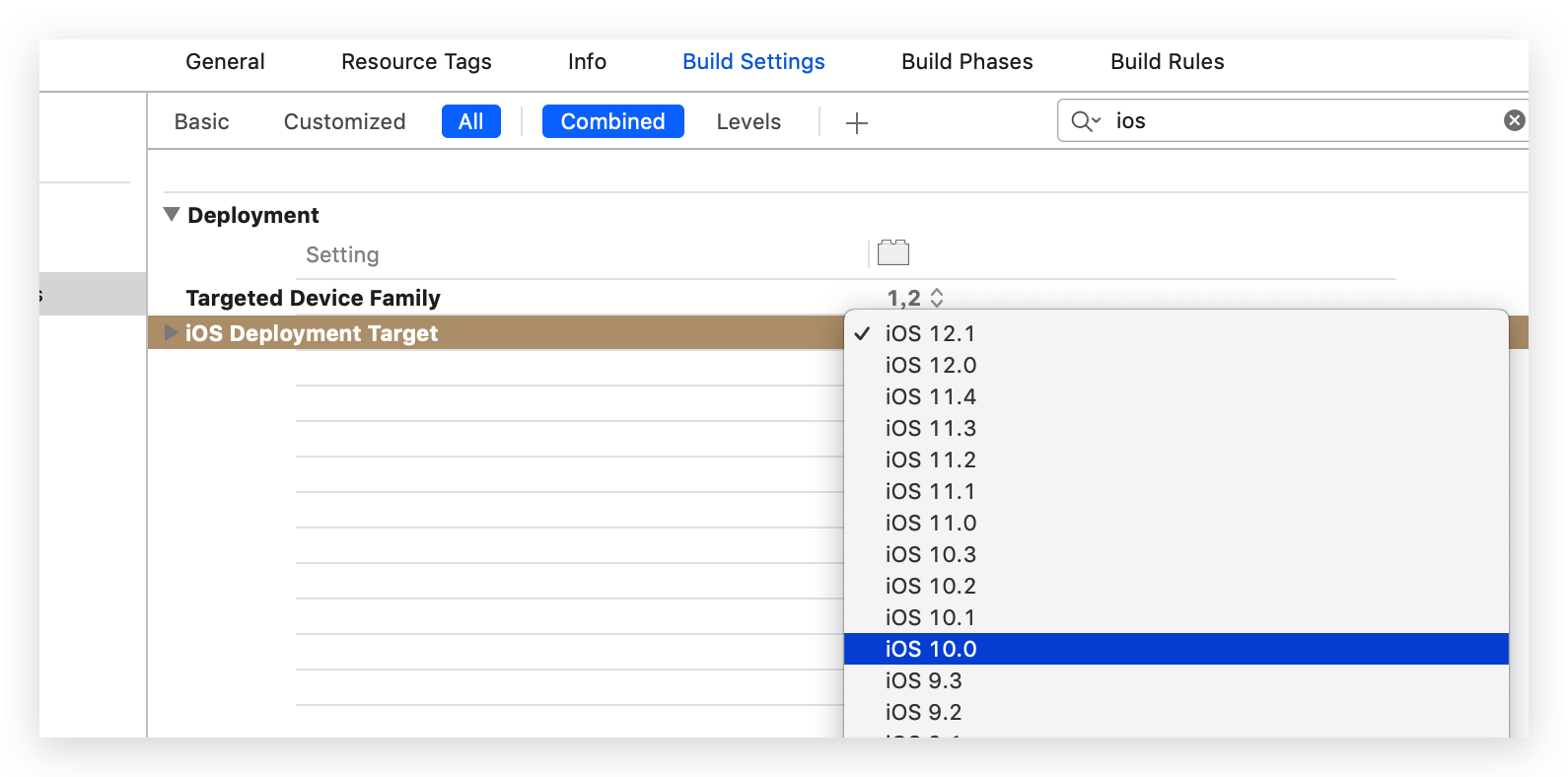This screenshot has width=1568, height=777.
Task: Choose iOS 10.2 from the list
Action: pyautogui.click(x=1176, y=586)
